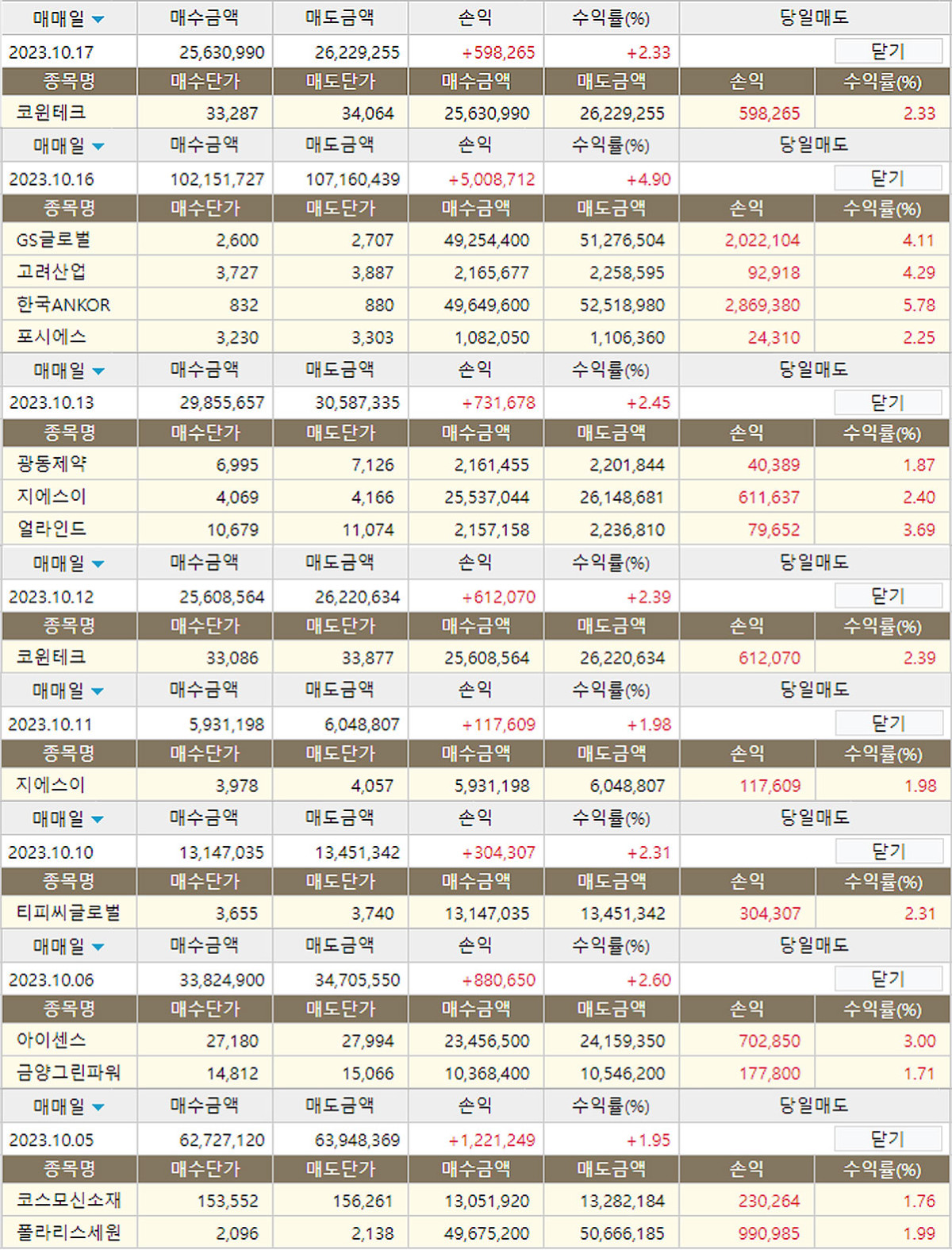Select the 아이센스 stock row
The height and width of the screenshot is (1250, 952).
(x=52, y=1040)
